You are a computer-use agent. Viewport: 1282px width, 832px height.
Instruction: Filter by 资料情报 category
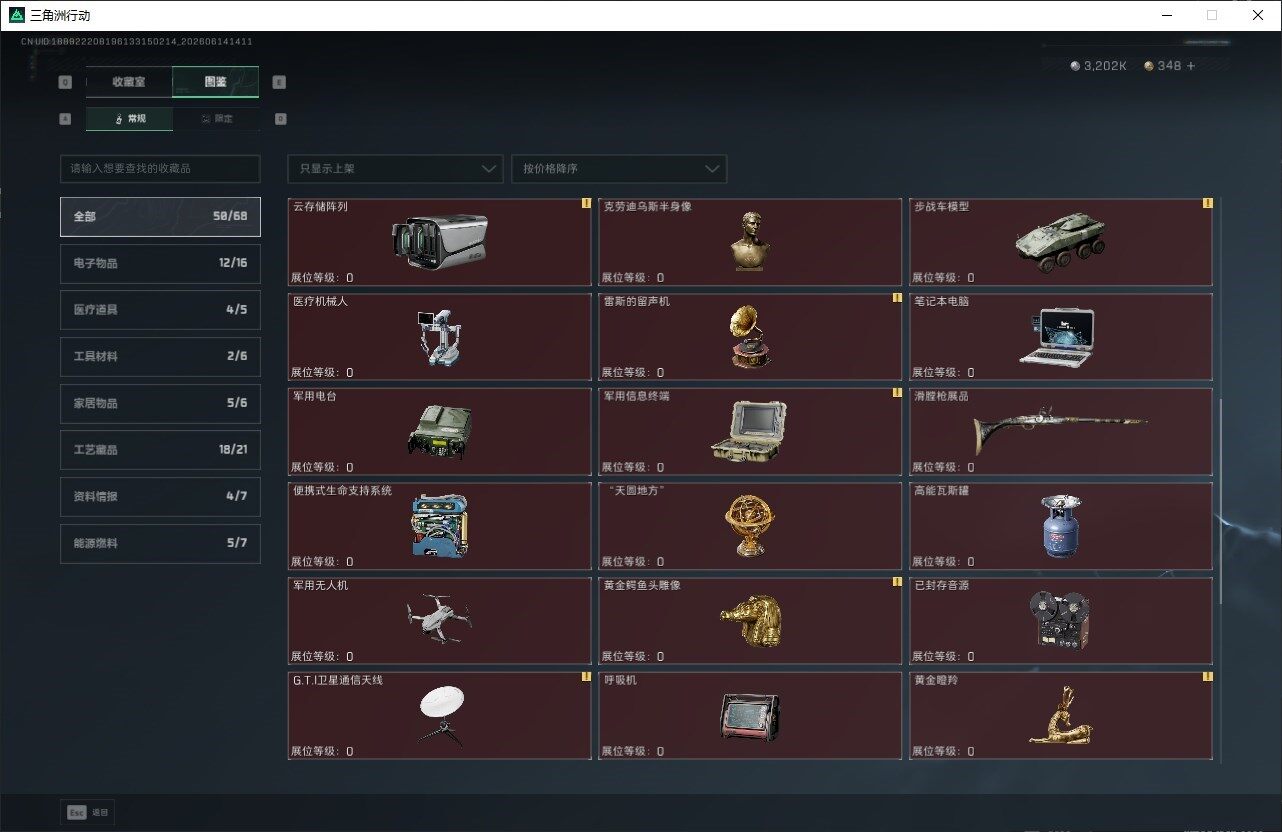click(160, 496)
